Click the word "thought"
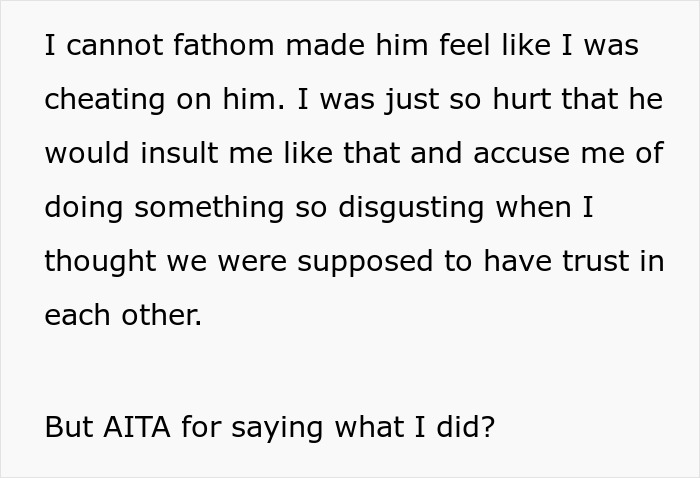 [x=102, y=261]
